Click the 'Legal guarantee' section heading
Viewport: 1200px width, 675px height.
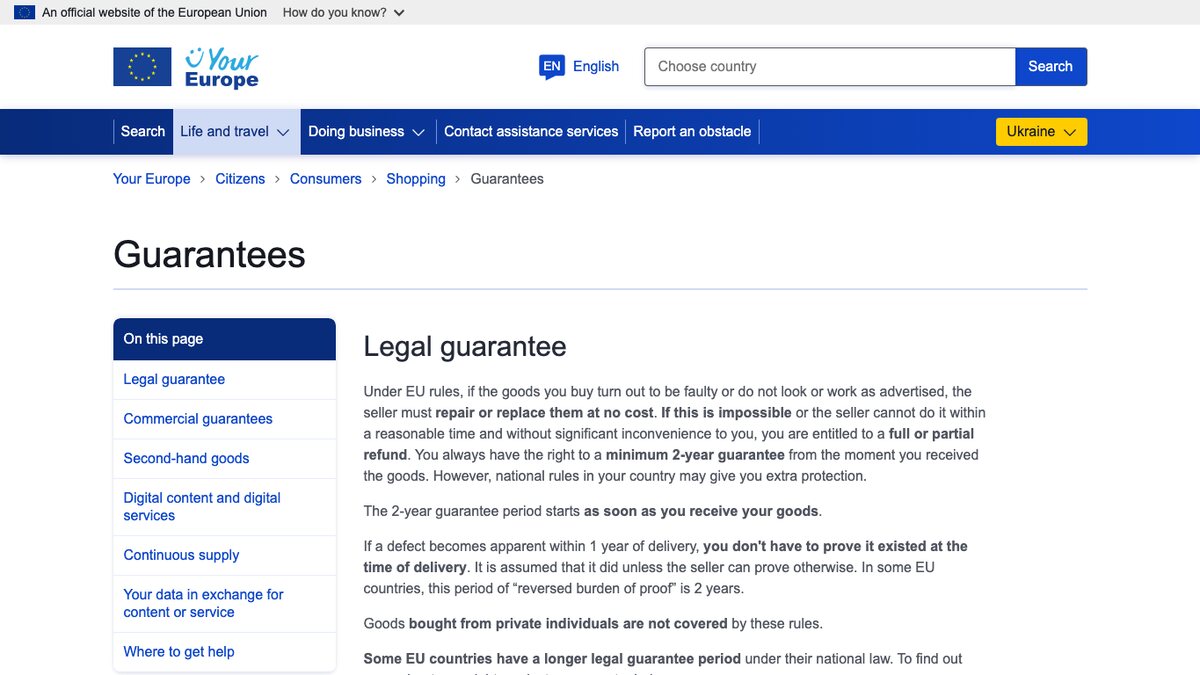465,347
